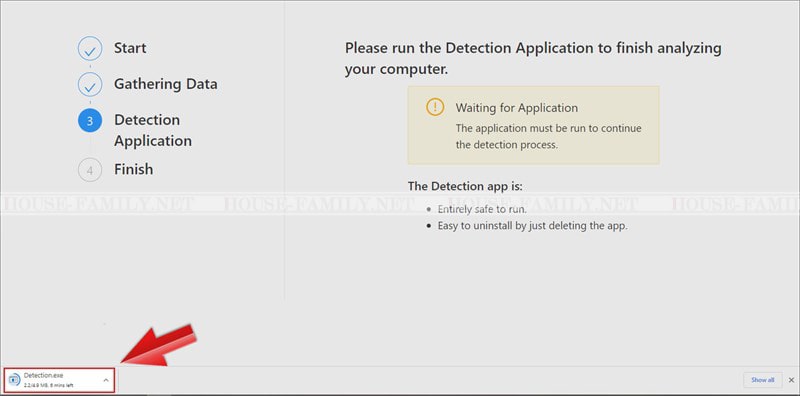Click 'The Detection app is:' subheading
Image resolution: width=800 pixels, height=396 pixels.
click(x=465, y=186)
